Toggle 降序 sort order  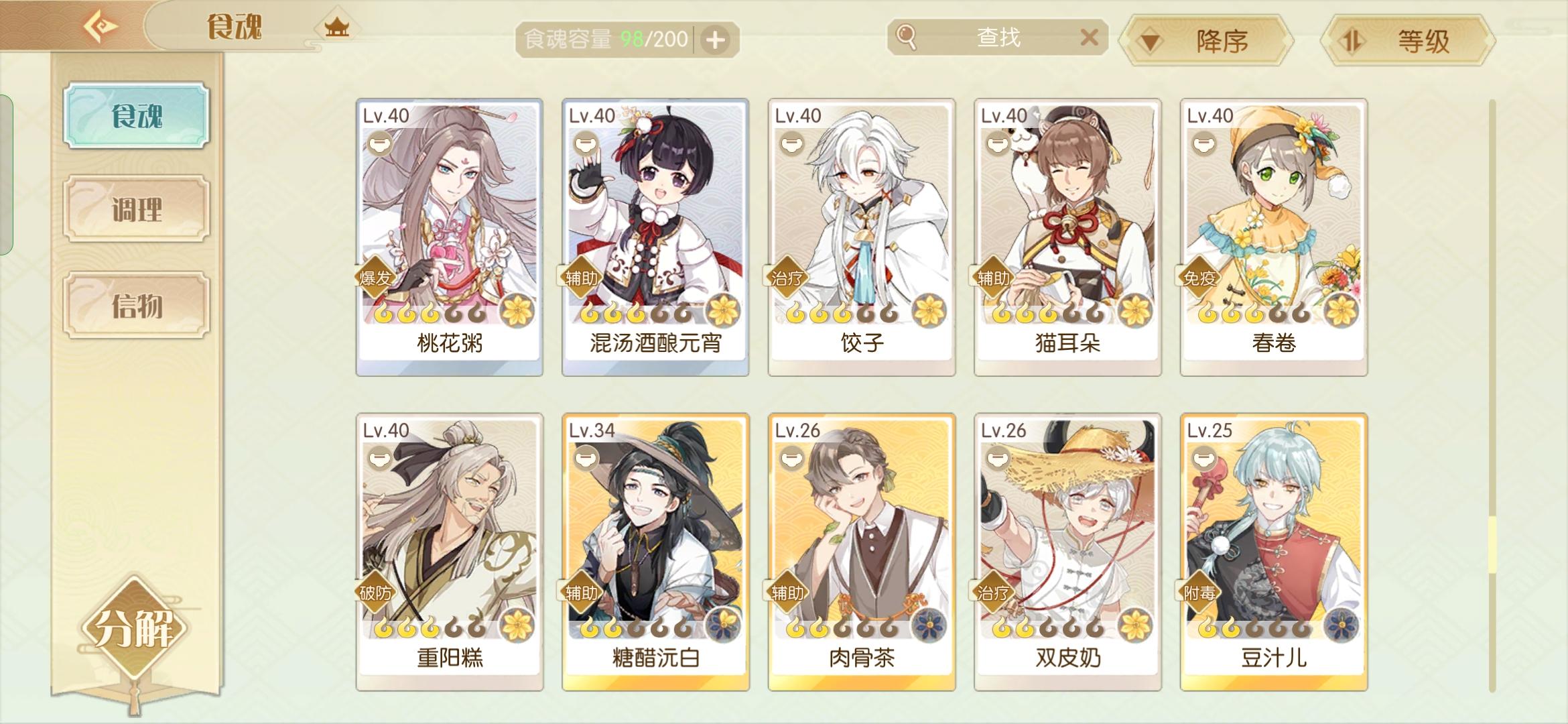1207,42
